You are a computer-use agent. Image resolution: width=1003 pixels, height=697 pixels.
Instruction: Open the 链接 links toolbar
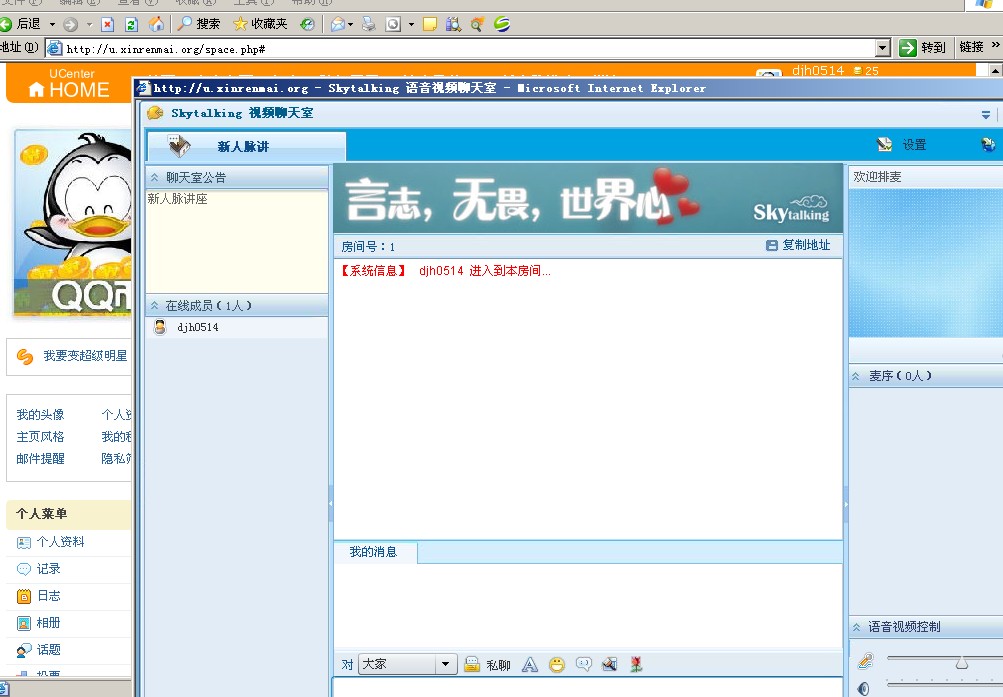coord(971,47)
